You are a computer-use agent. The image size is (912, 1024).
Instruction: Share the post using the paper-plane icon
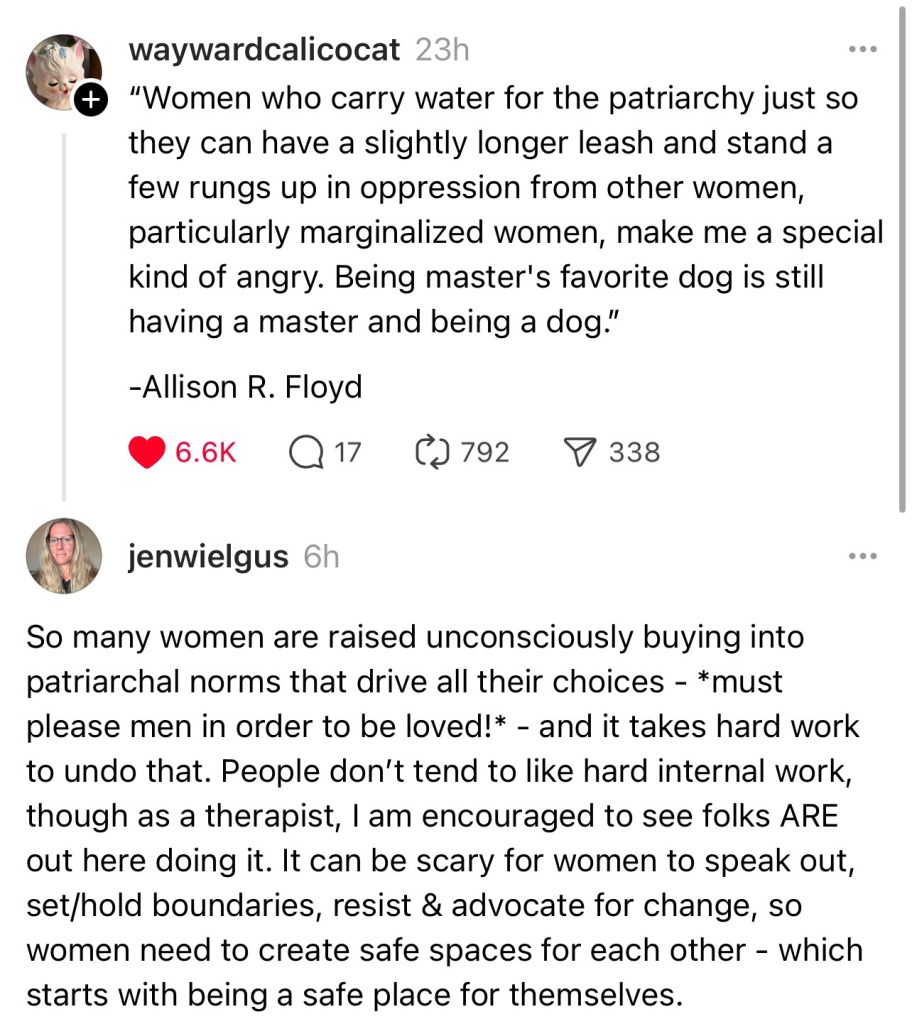click(x=580, y=452)
